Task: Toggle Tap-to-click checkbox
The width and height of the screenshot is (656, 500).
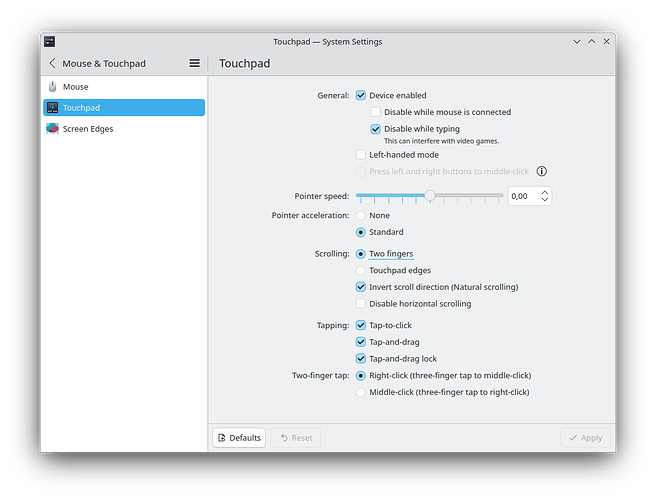Action: coord(361,325)
